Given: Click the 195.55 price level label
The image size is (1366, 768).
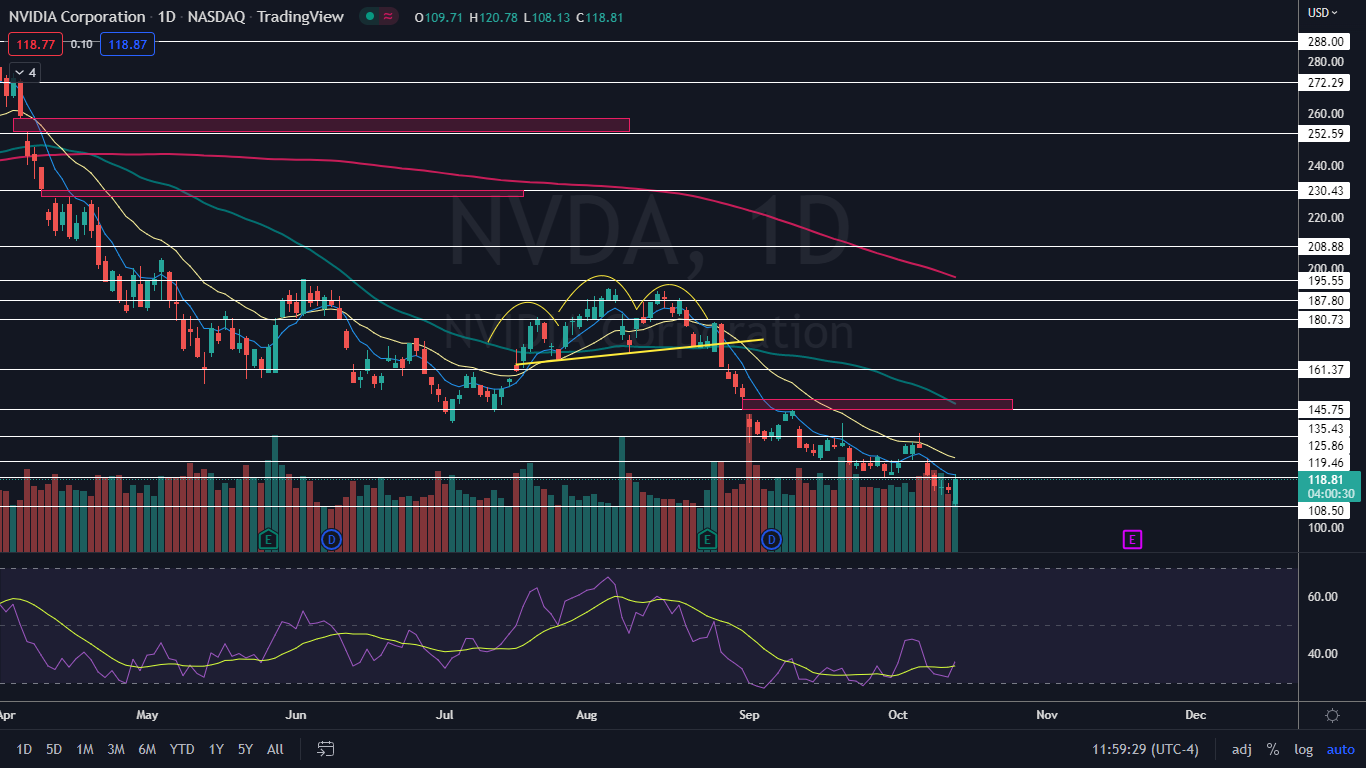Looking at the screenshot, I should pyautogui.click(x=1325, y=281).
